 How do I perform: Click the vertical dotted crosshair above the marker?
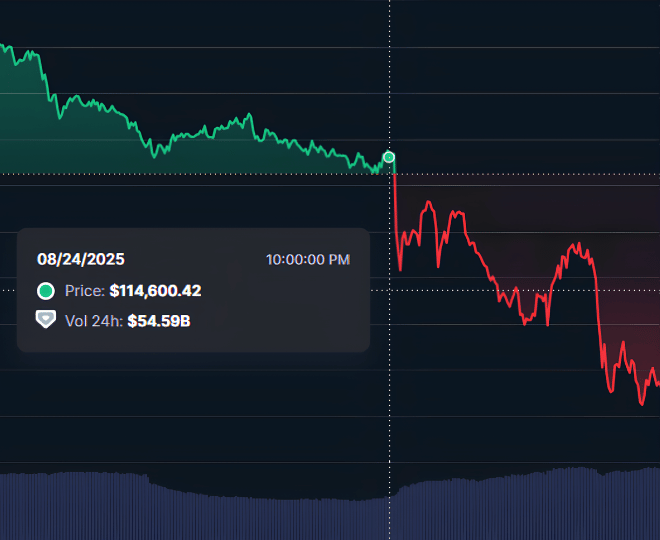pyautogui.click(x=389, y=80)
